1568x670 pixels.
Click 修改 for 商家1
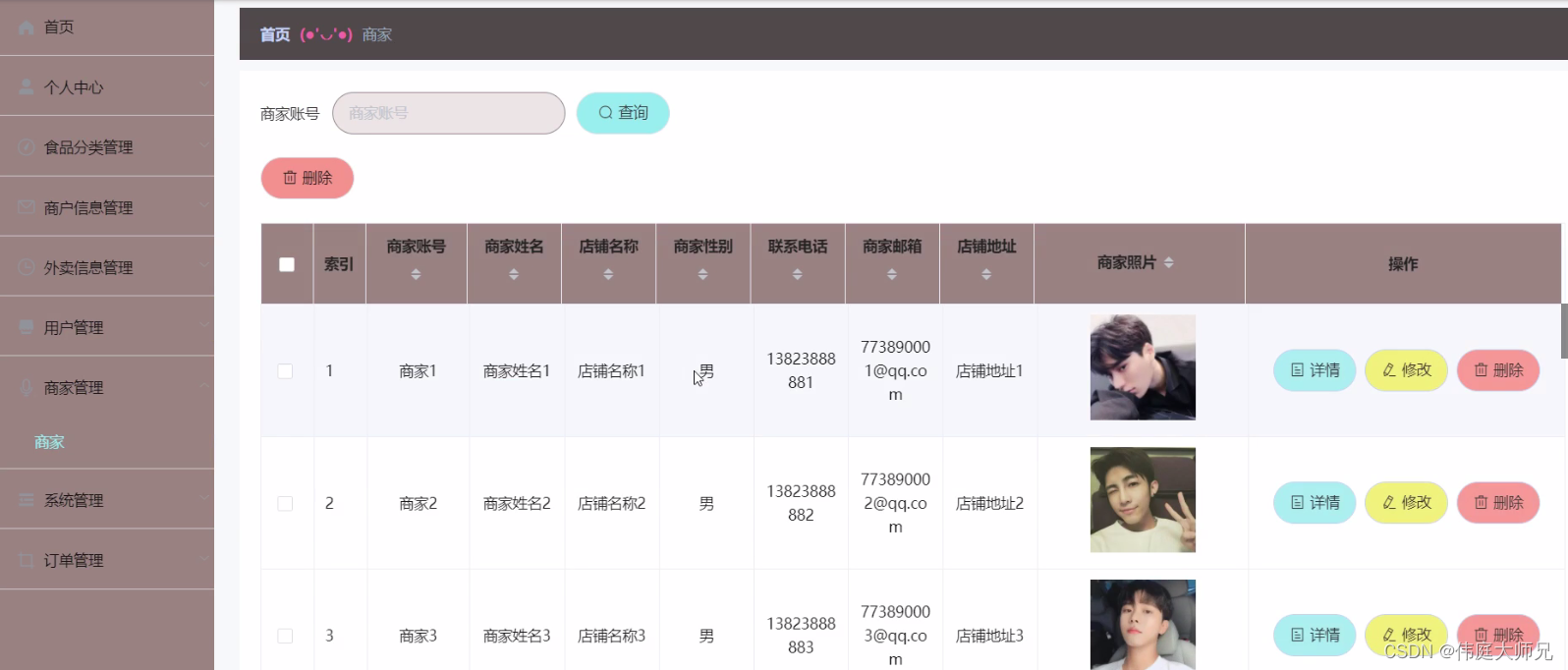pos(1406,370)
